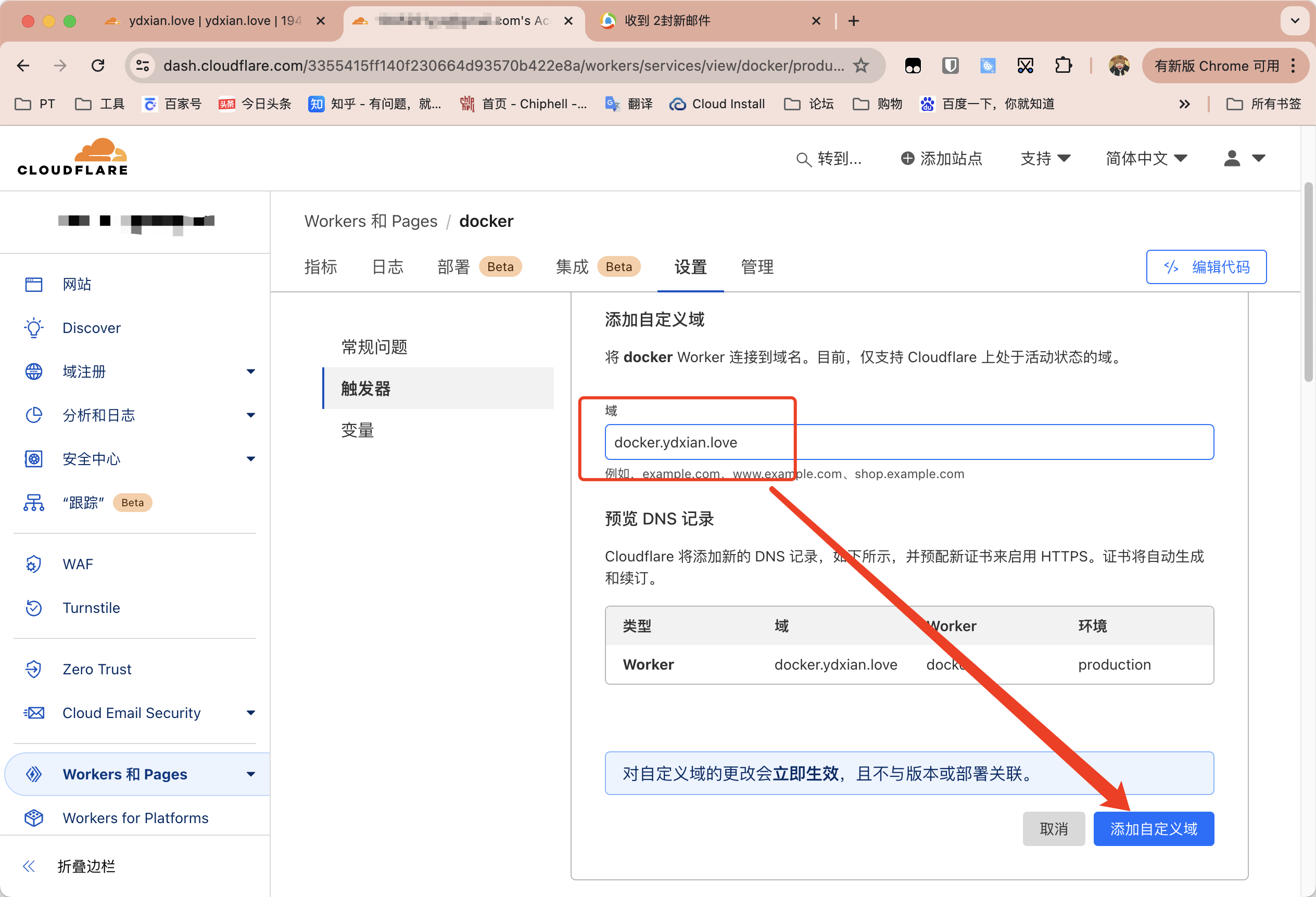The width and height of the screenshot is (1316, 897).
Task: Click the 安全中心 icon
Action: [x=34, y=458]
